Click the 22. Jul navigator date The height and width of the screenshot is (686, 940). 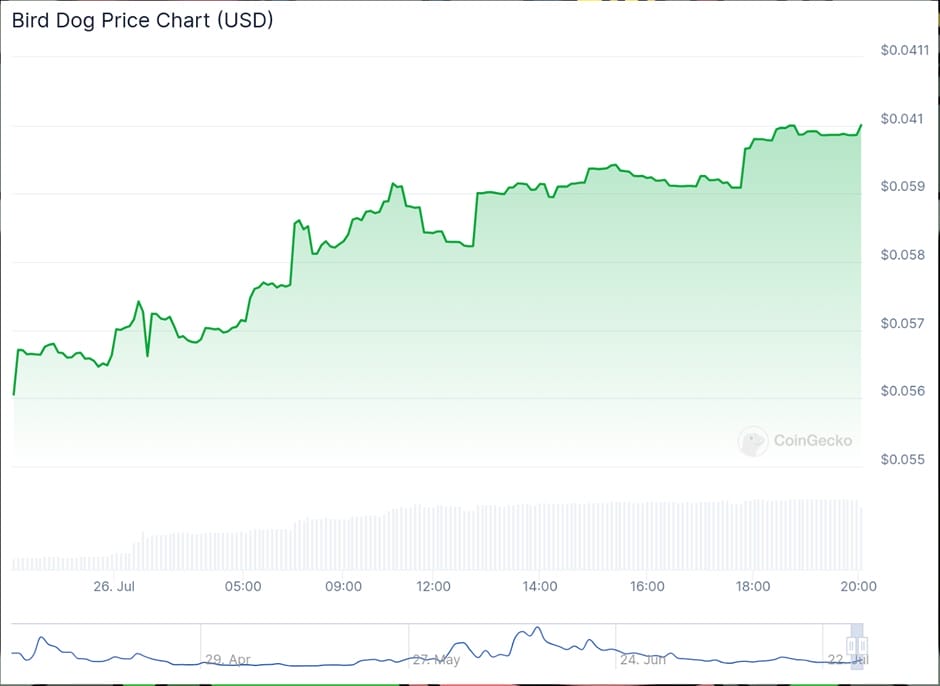tap(845, 661)
